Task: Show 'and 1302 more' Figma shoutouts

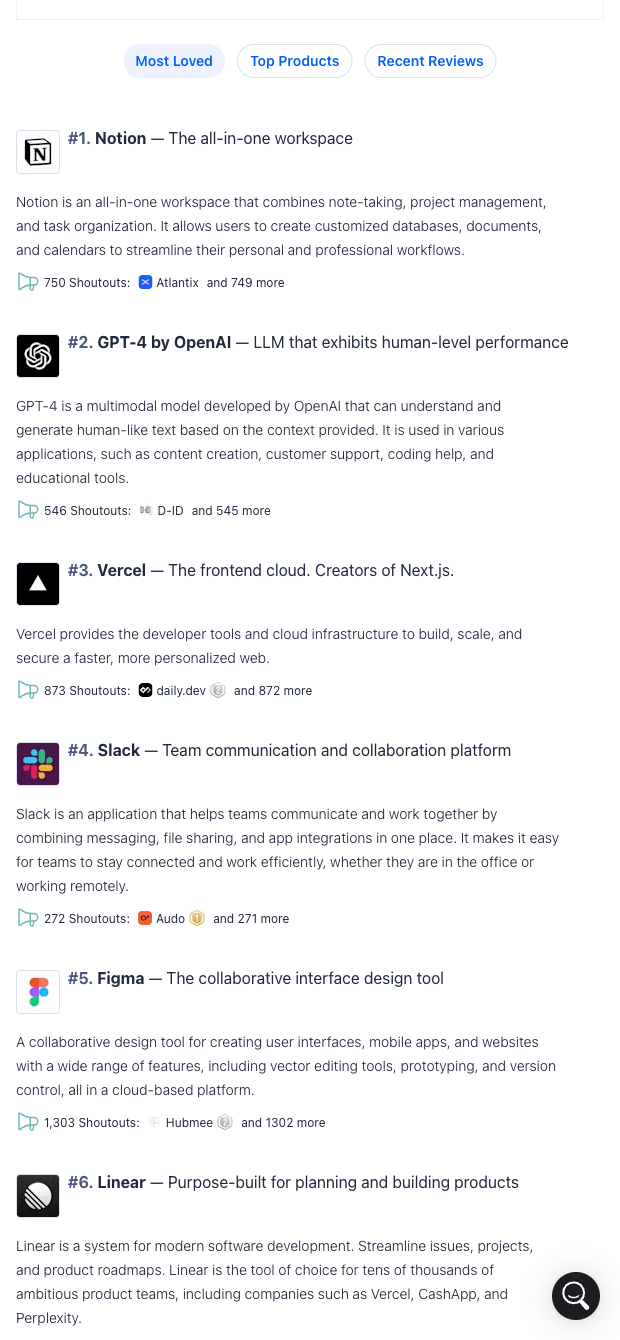Action: [283, 1123]
